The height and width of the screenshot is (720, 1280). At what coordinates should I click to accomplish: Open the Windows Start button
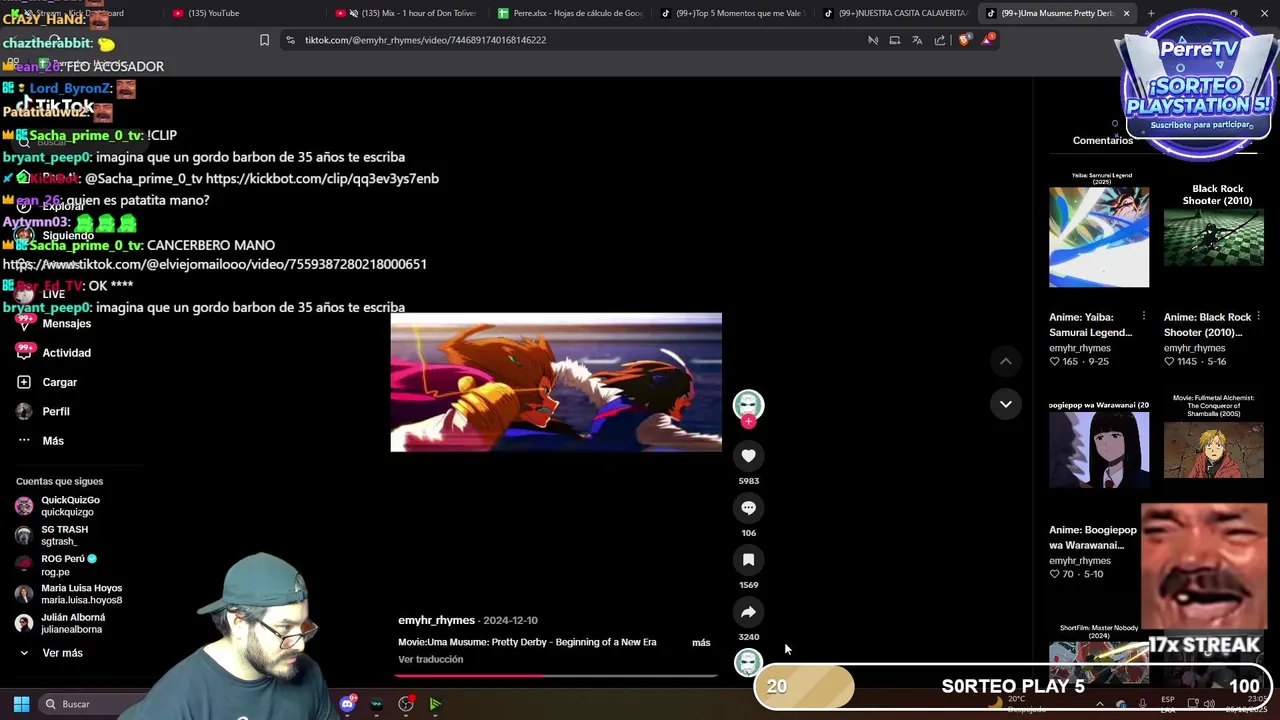(x=21, y=704)
